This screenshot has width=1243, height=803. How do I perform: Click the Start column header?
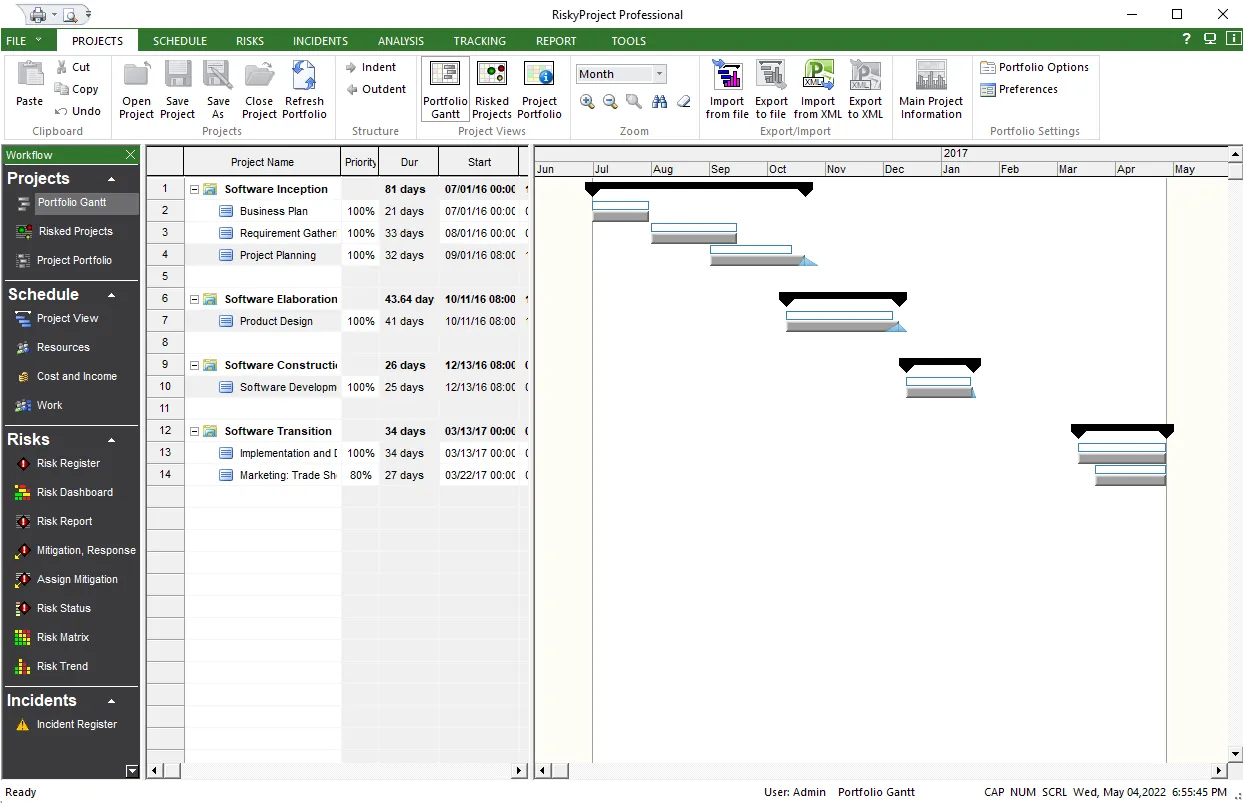coord(479,162)
